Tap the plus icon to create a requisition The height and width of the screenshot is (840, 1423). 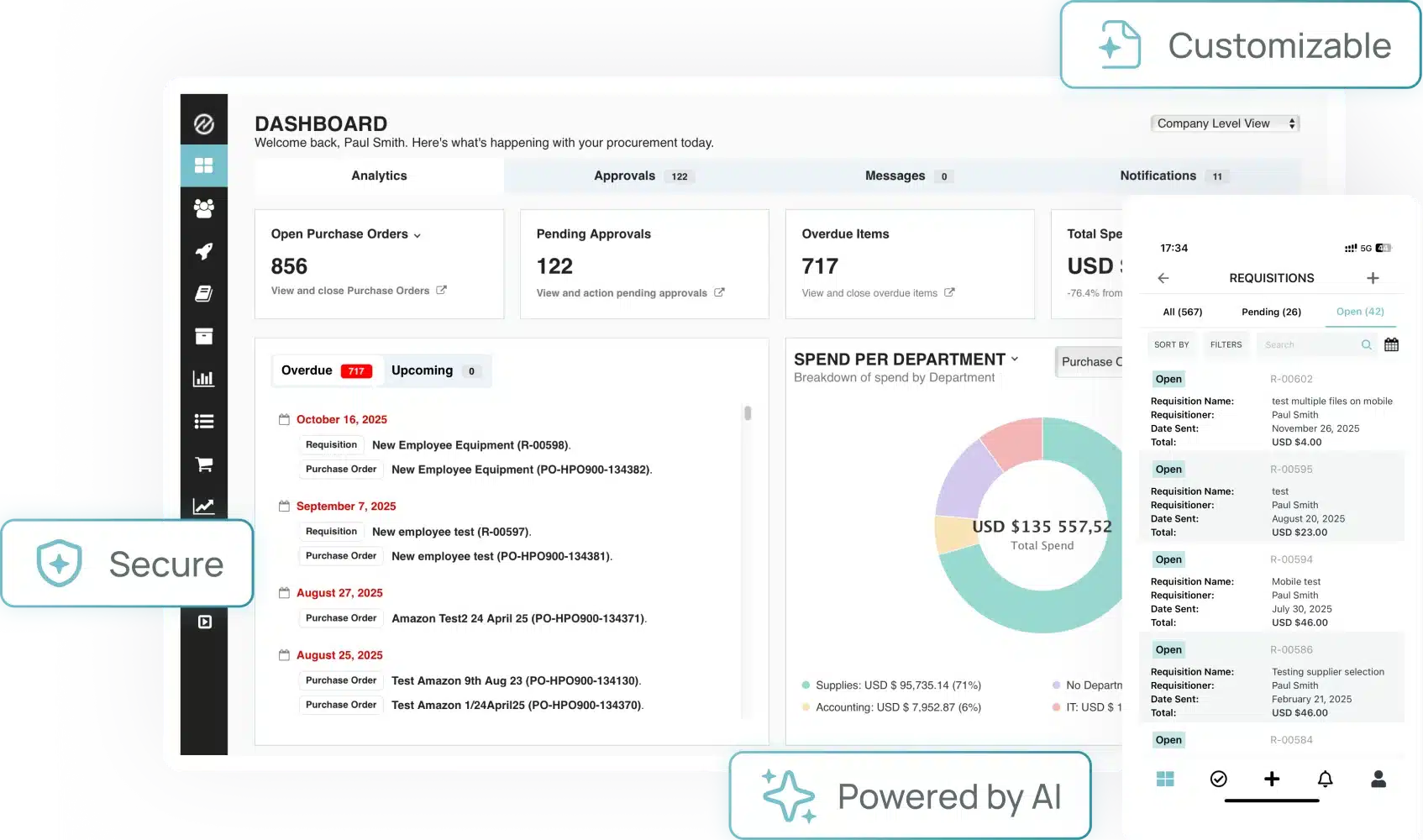(1374, 277)
